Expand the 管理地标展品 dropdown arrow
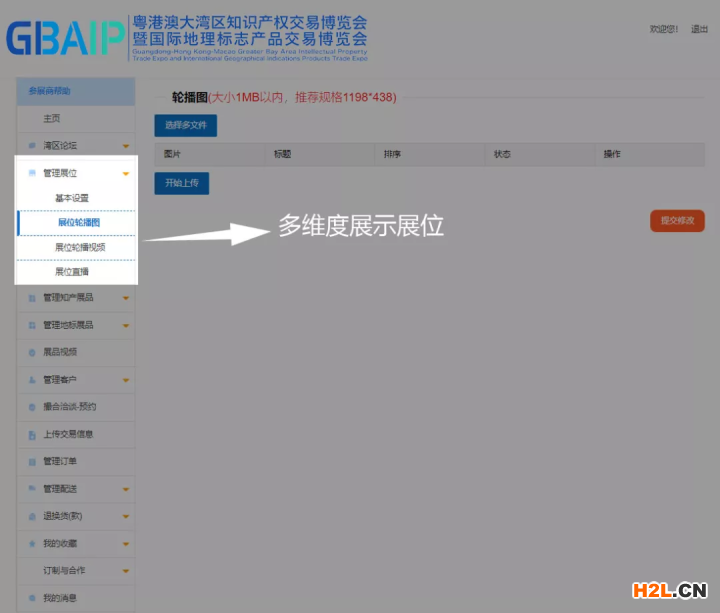 click(126, 326)
